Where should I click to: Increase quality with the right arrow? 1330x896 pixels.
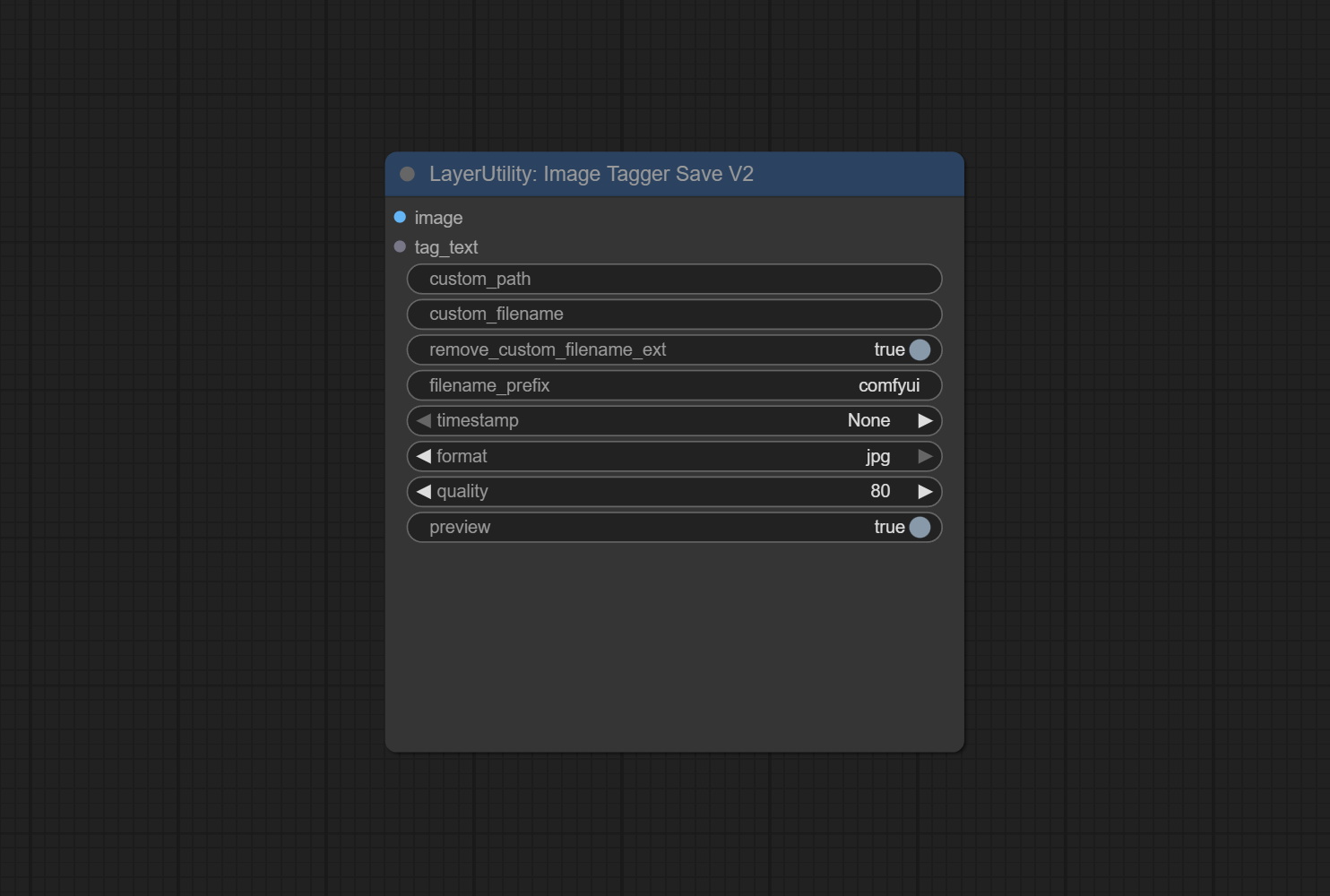(x=925, y=492)
